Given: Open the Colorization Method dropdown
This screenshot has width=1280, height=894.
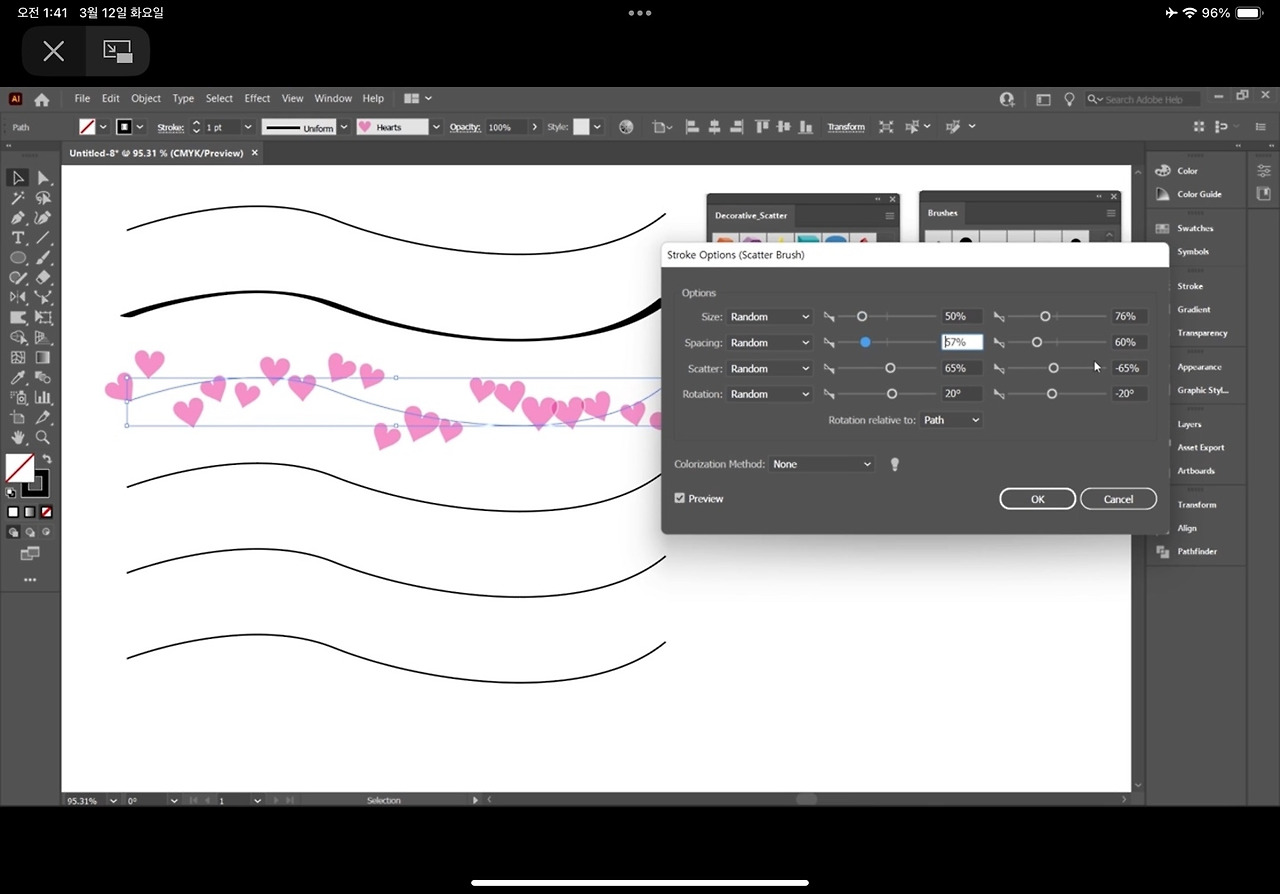Looking at the screenshot, I should (823, 464).
